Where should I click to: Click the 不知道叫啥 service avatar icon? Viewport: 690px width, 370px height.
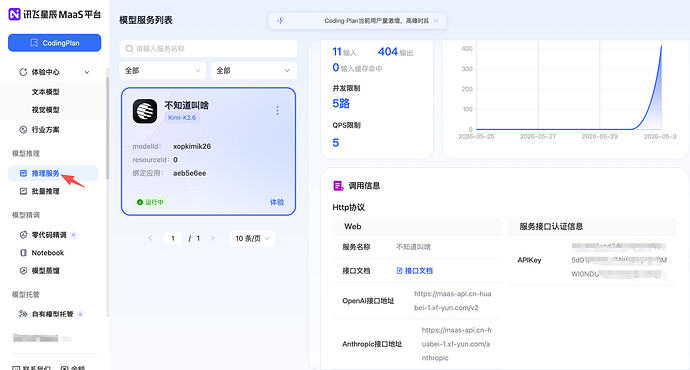(x=145, y=111)
